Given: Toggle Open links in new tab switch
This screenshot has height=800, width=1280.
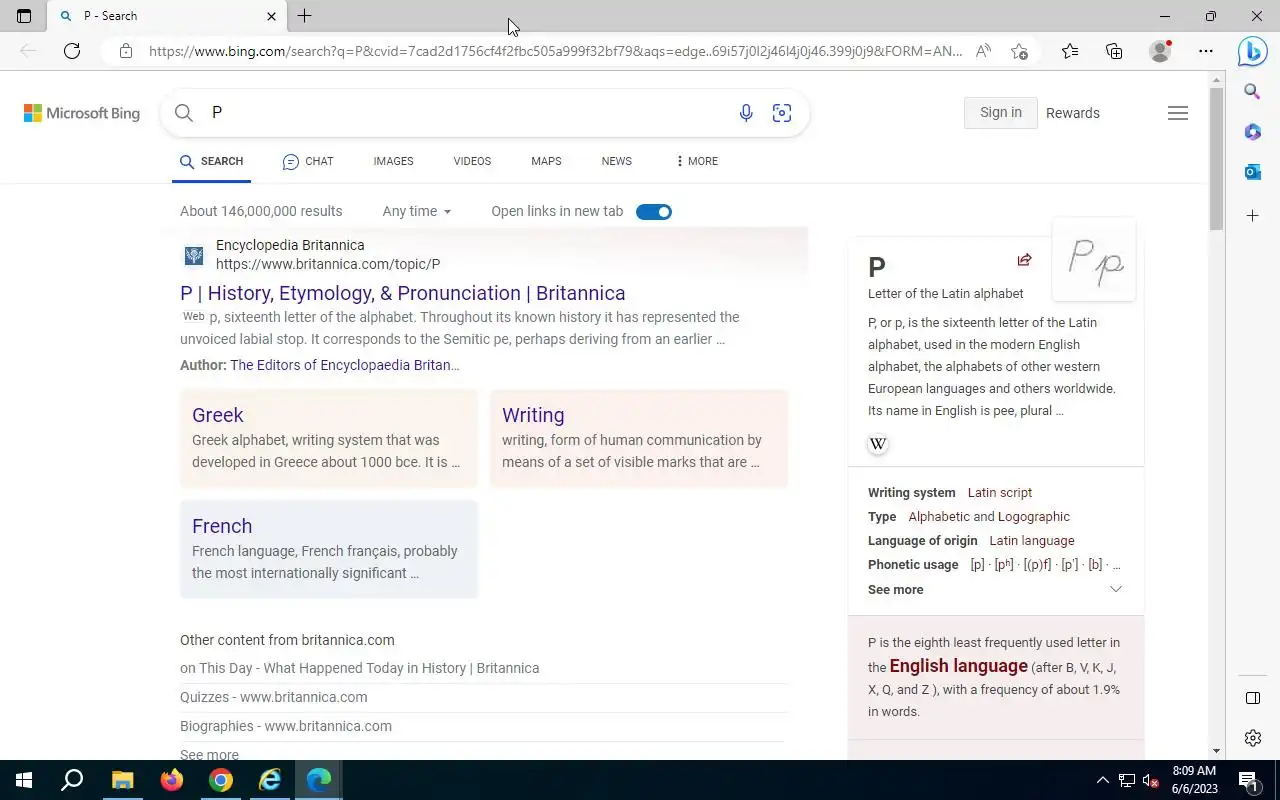Looking at the screenshot, I should pyautogui.click(x=654, y=211).
